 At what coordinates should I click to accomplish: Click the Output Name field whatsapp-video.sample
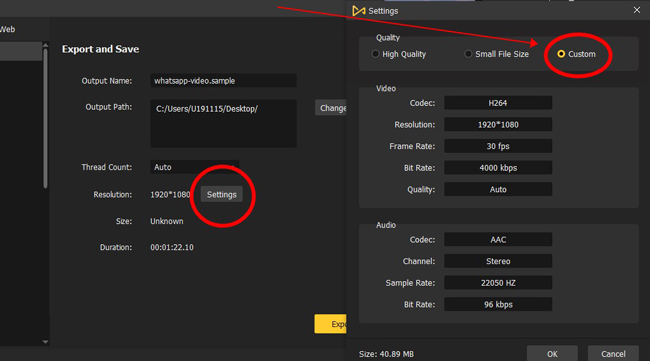point(223,80)
